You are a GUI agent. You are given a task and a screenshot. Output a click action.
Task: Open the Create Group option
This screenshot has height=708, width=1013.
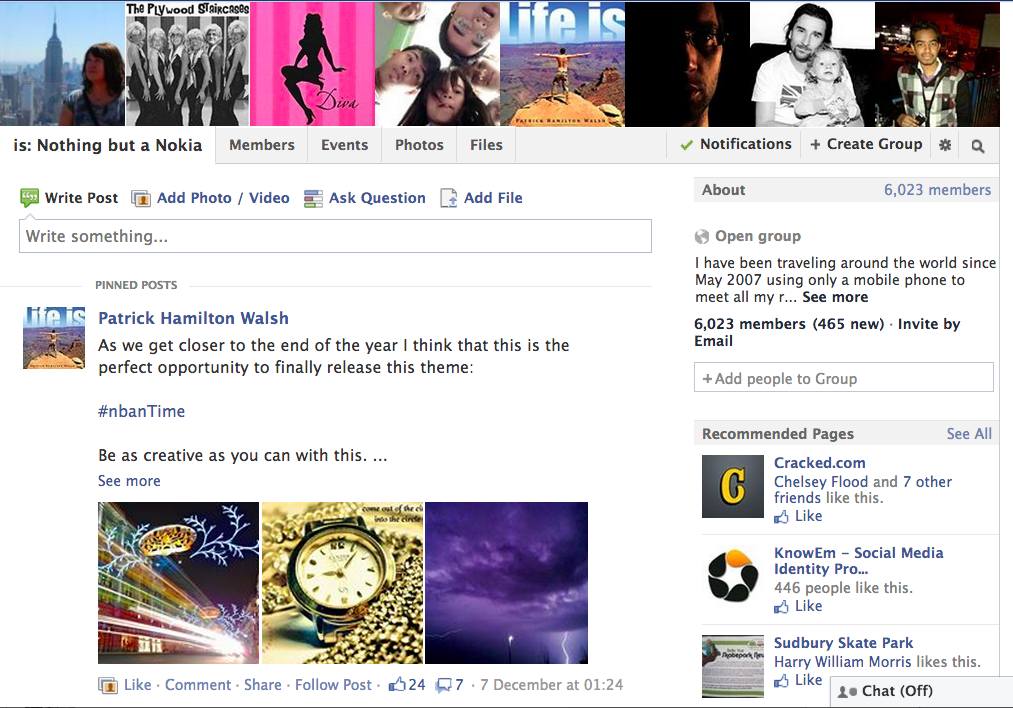click(866, 144)
